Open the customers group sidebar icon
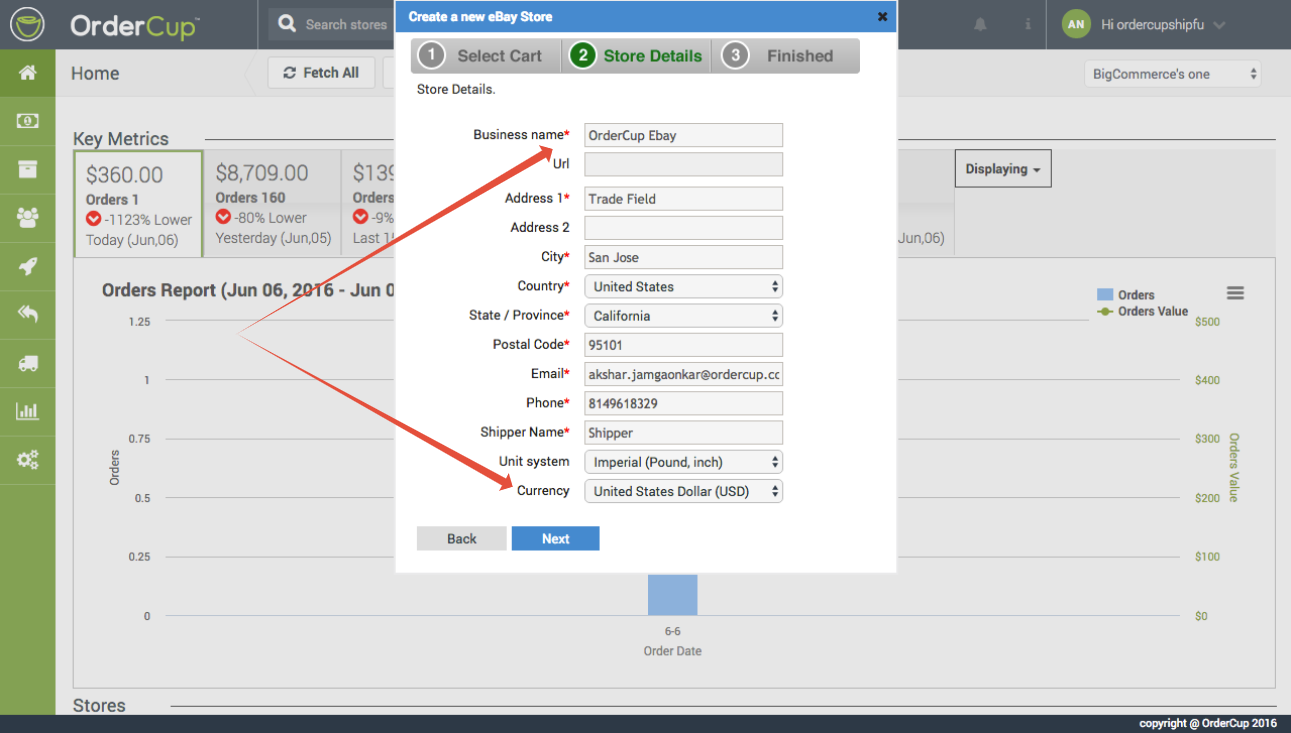 pyautogui.click(x=27, y=217)
